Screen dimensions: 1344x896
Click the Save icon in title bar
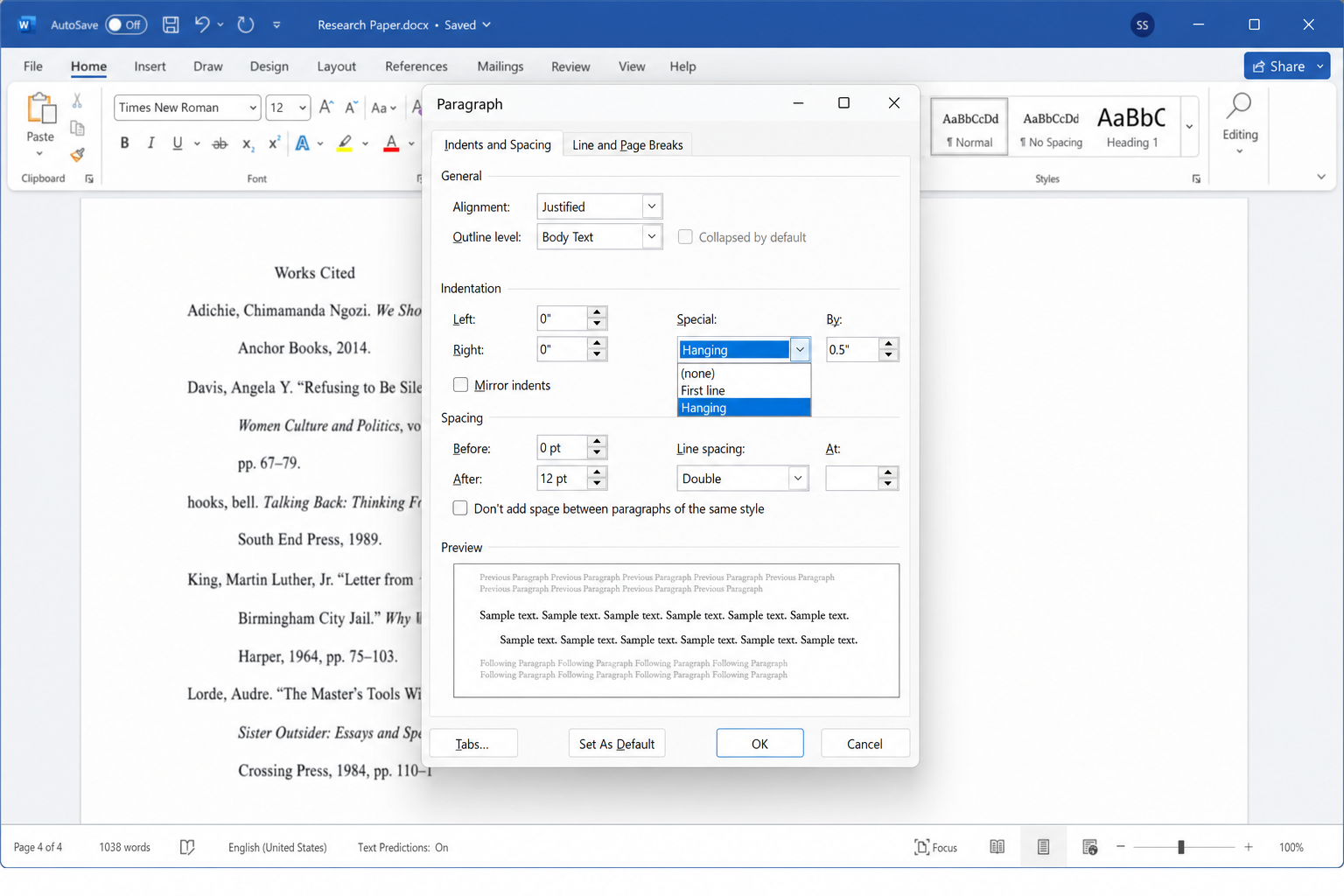171,24
